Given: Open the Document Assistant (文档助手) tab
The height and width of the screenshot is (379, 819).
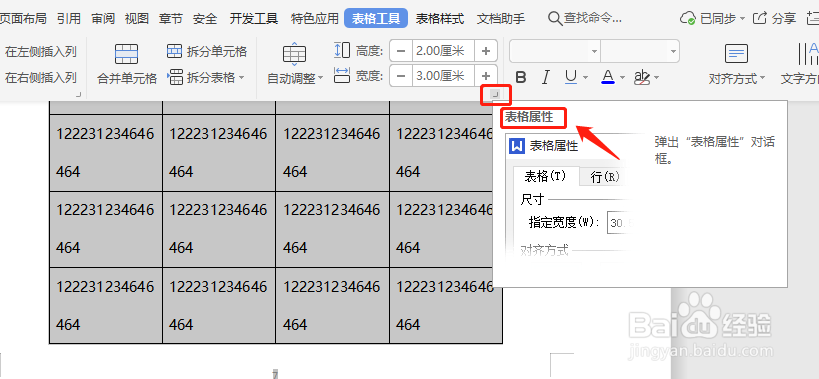Looking at the screenshot, I should tap(501, 19).
